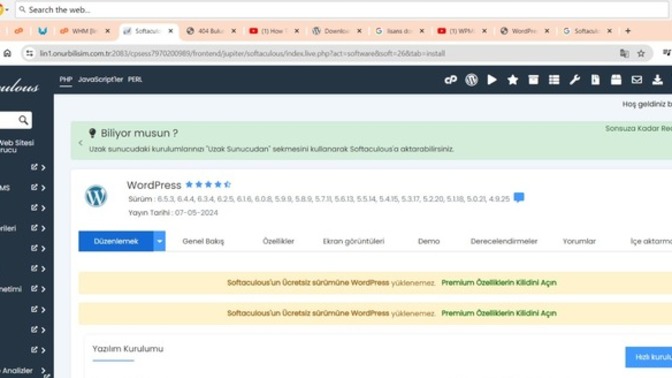Open the Genel Bakış tab

203,241
